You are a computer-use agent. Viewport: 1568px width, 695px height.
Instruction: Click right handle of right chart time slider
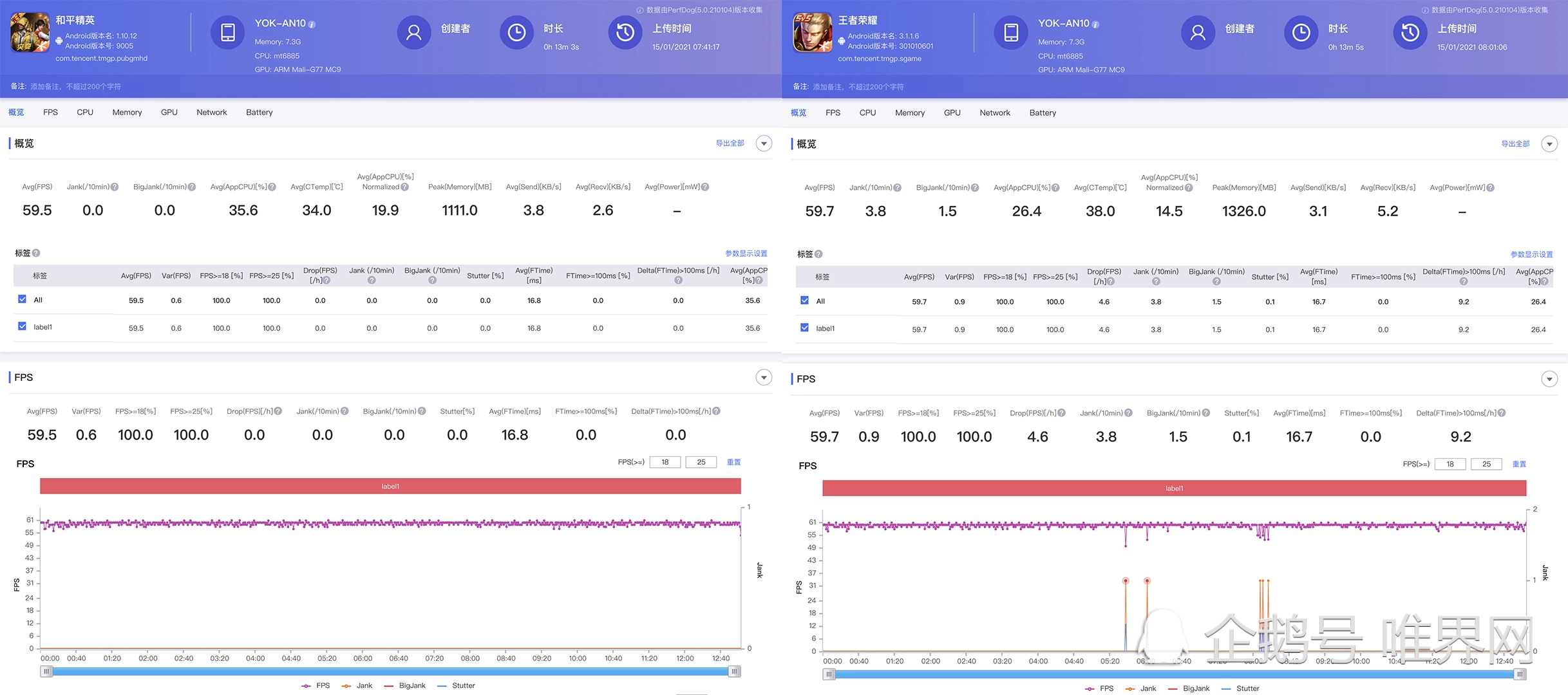click(1520, 674)
